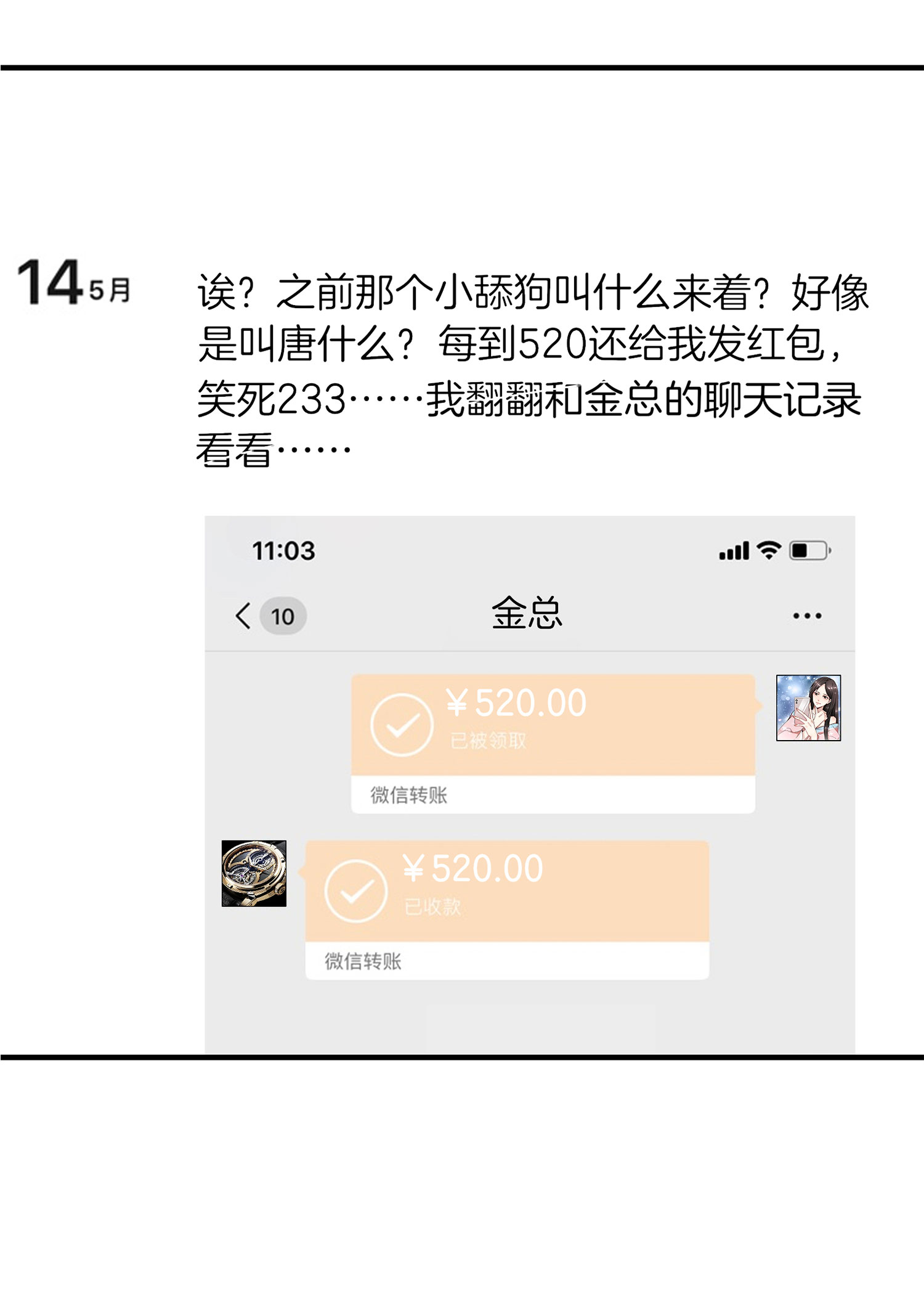Tap the 已被领取 status text
This screenshot has height=1310, width=924.
(x=488, y=741)
